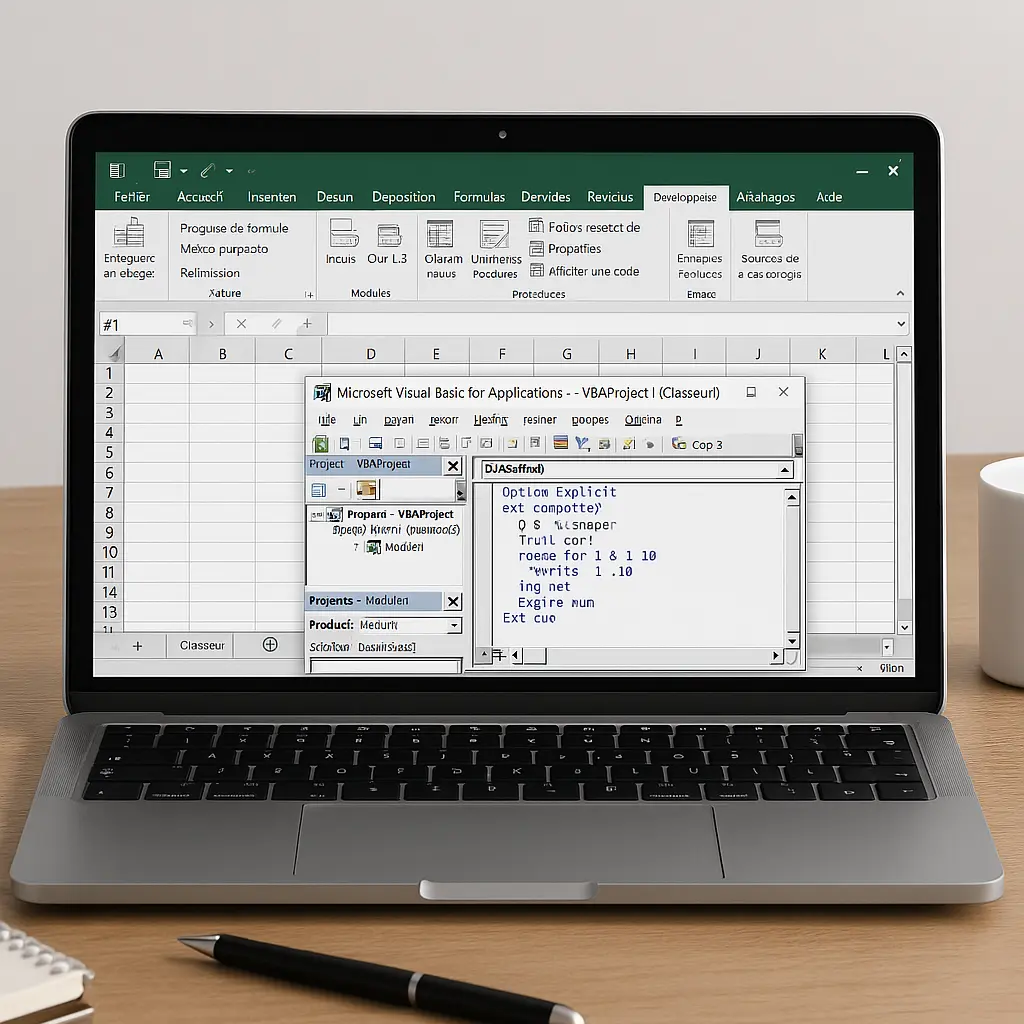Open the 'Fefiier' ribbon tab

tap(132, 197)
